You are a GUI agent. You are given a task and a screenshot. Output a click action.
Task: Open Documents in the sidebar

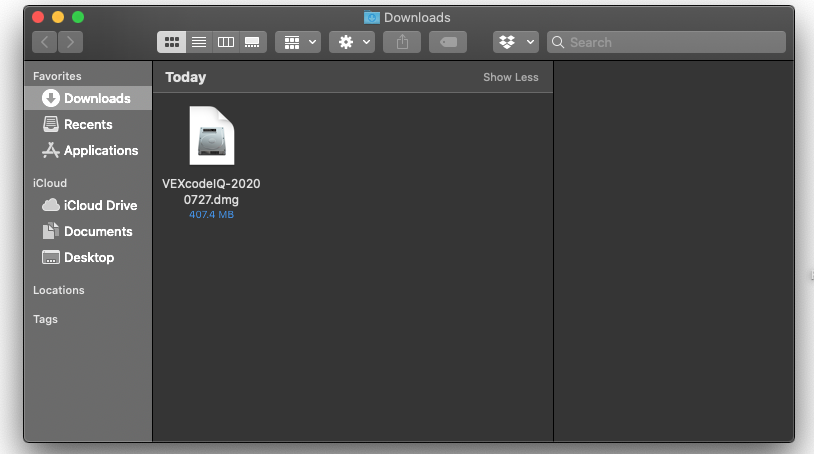tap(88, 231)
